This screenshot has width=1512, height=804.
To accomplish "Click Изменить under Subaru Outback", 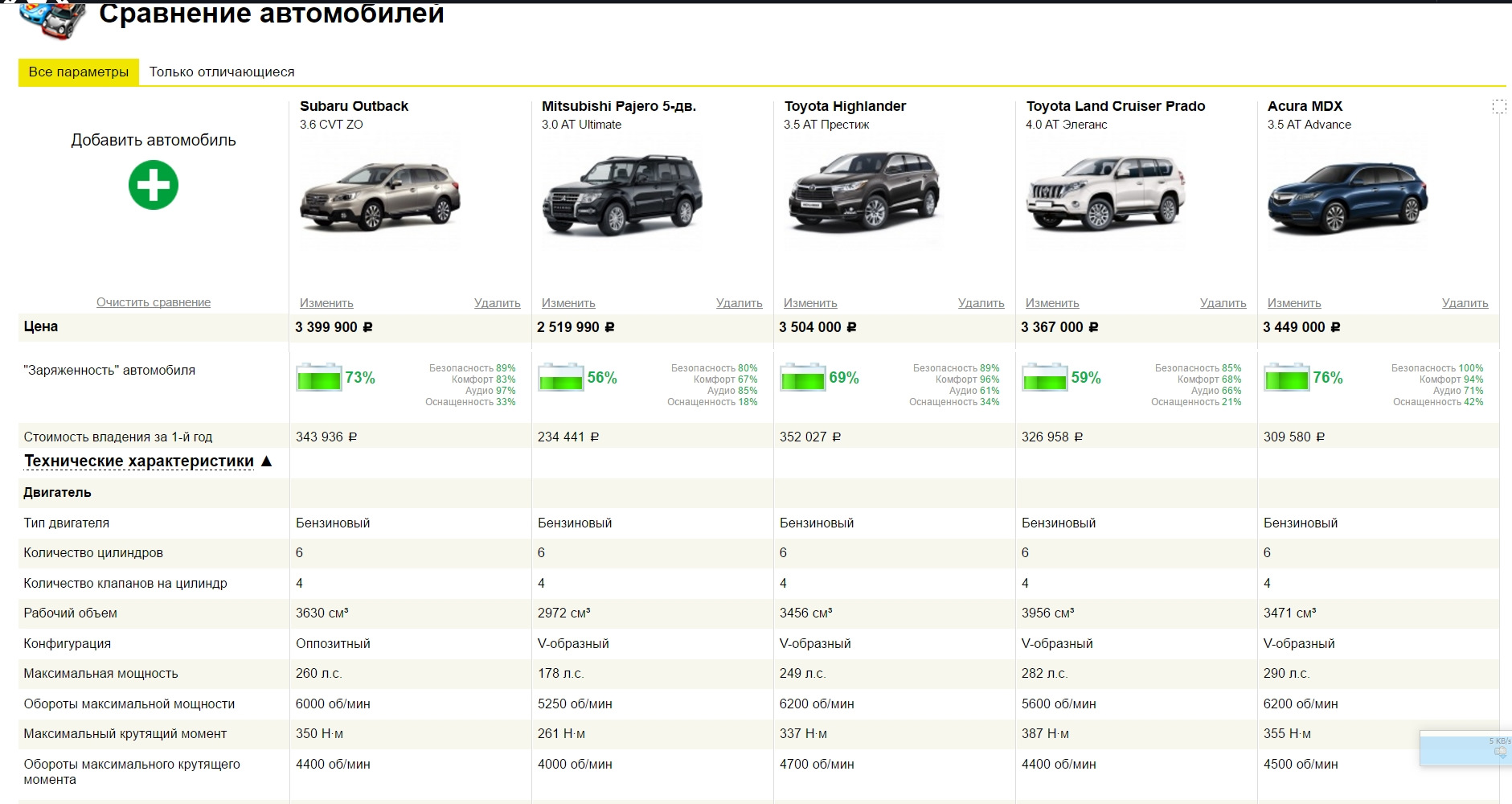I will point(326,303).
